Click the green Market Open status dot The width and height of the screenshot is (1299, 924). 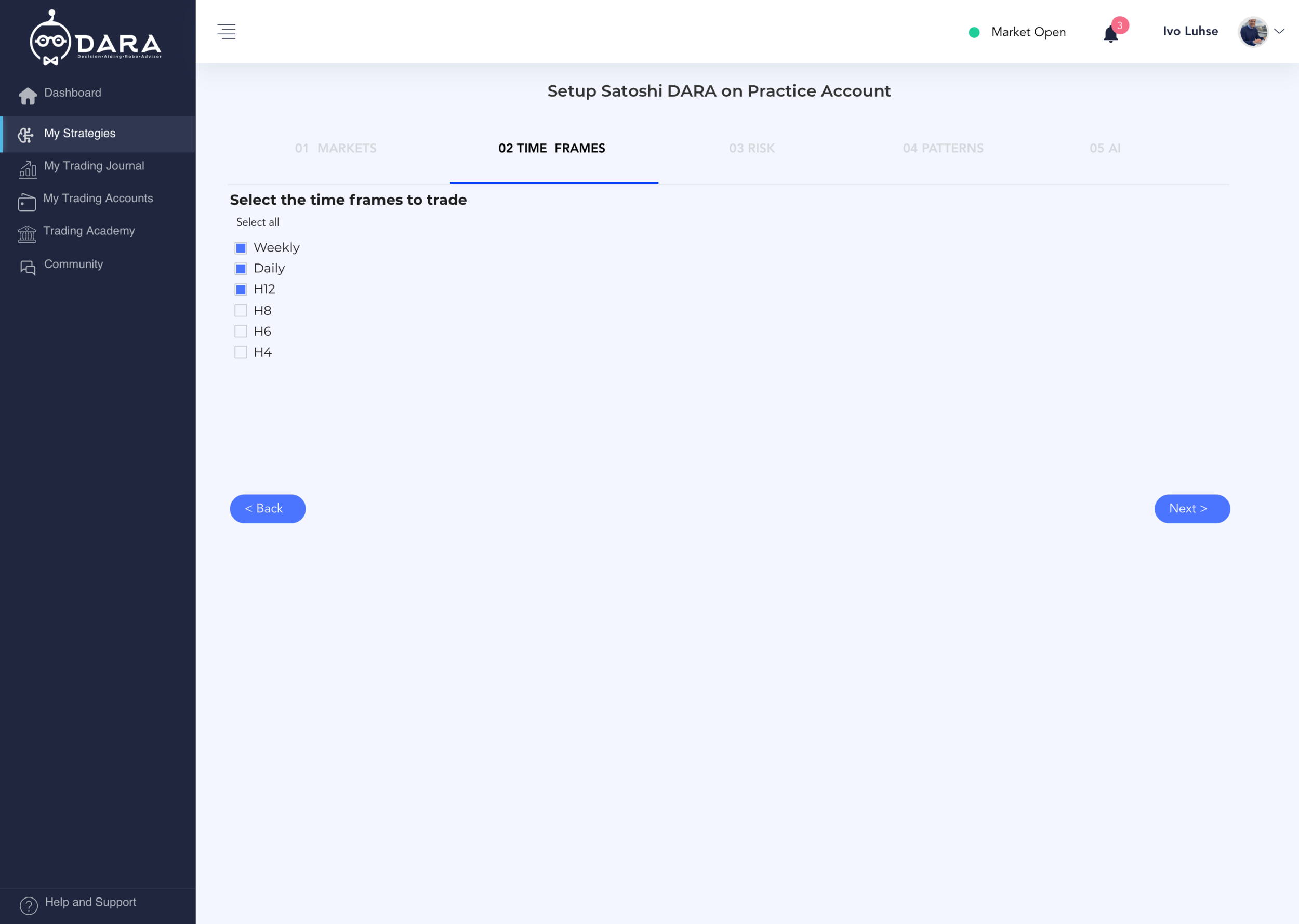coord(974,32)
